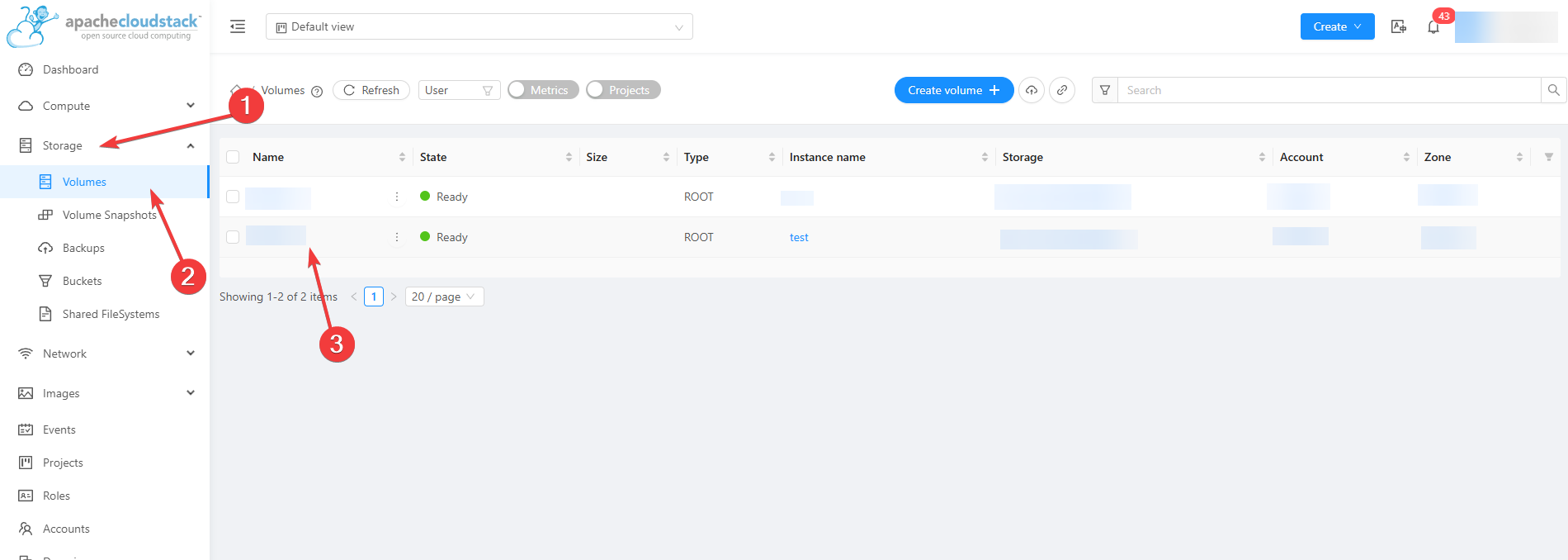Screen dimensions: 1568x560
Task: Open the Default view dropdown
Action: pyautogui.click(x=479, y=26)
